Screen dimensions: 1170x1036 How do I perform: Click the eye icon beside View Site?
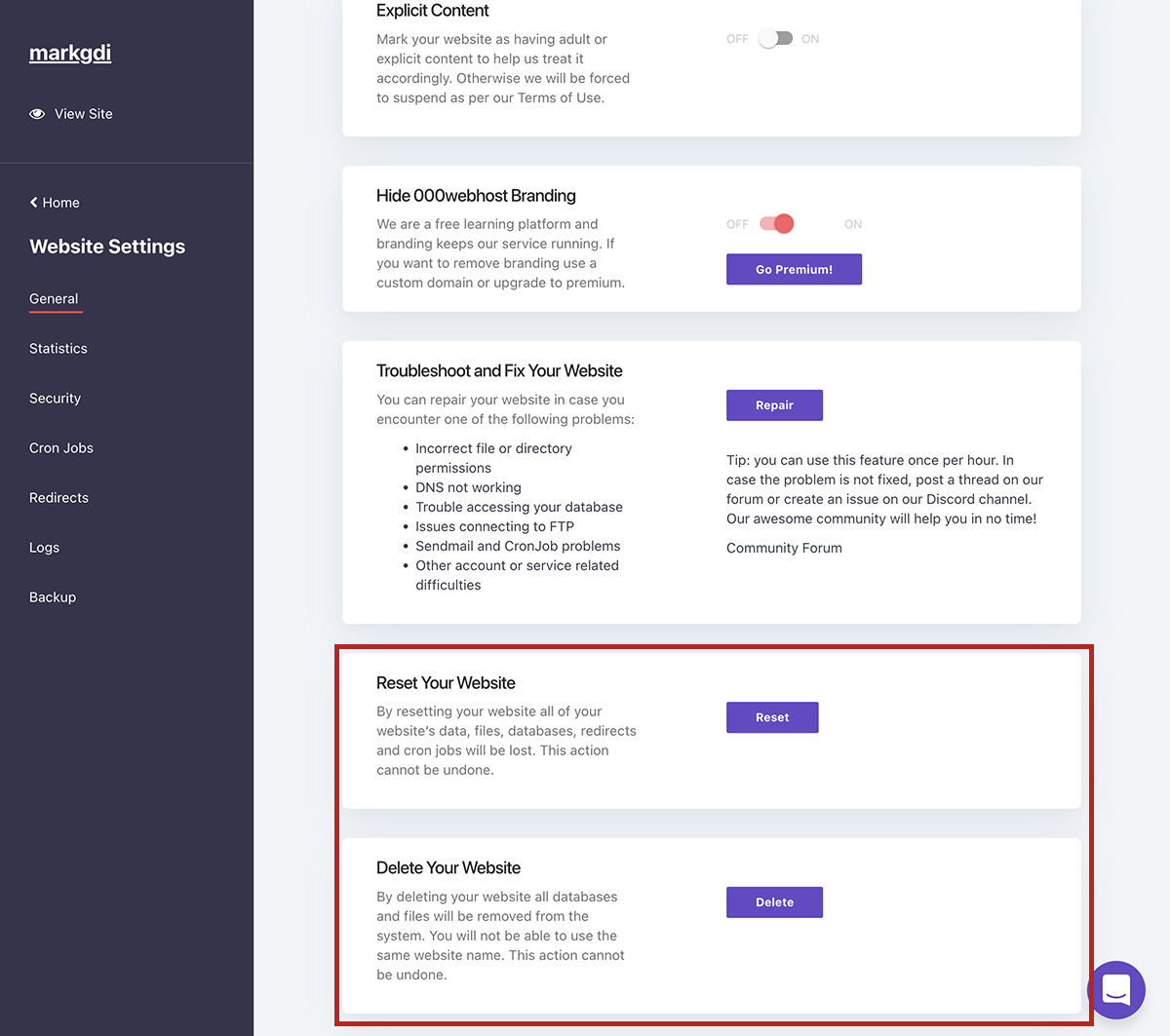[37, 114]
